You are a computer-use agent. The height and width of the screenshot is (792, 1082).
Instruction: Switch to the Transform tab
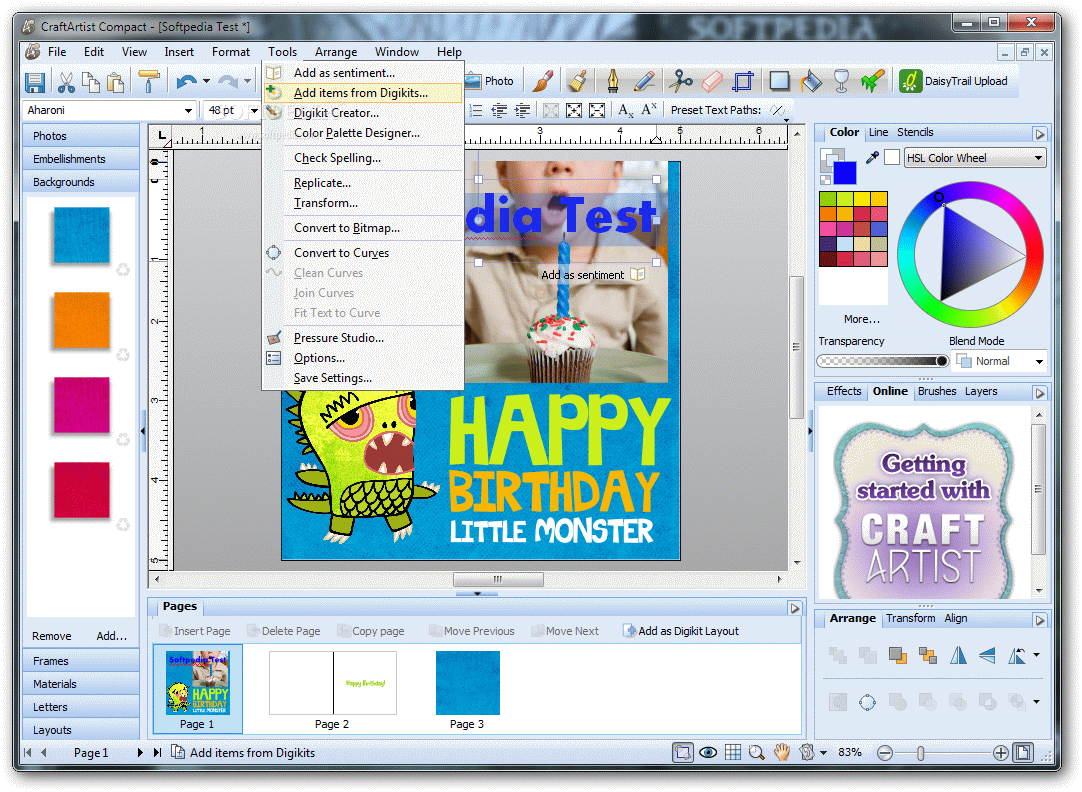tap(910, 618)
